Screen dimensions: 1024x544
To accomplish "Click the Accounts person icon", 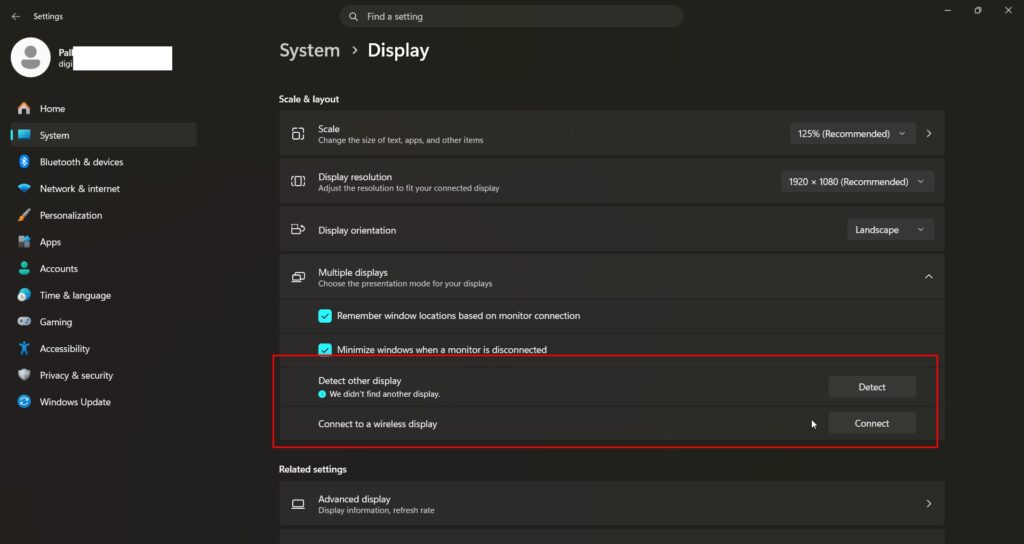I will 24,268.
